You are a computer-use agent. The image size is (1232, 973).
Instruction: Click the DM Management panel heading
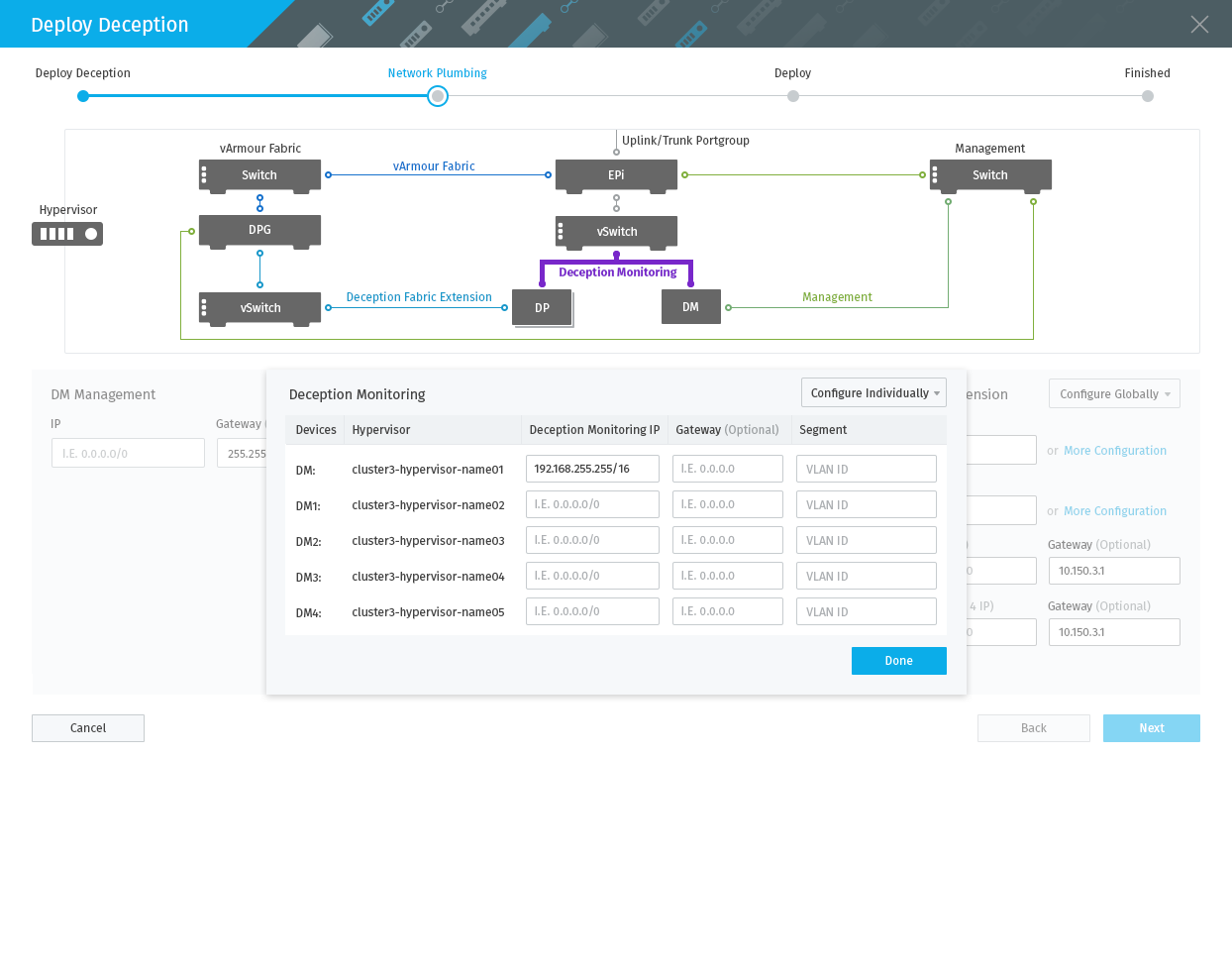(103, 394)
